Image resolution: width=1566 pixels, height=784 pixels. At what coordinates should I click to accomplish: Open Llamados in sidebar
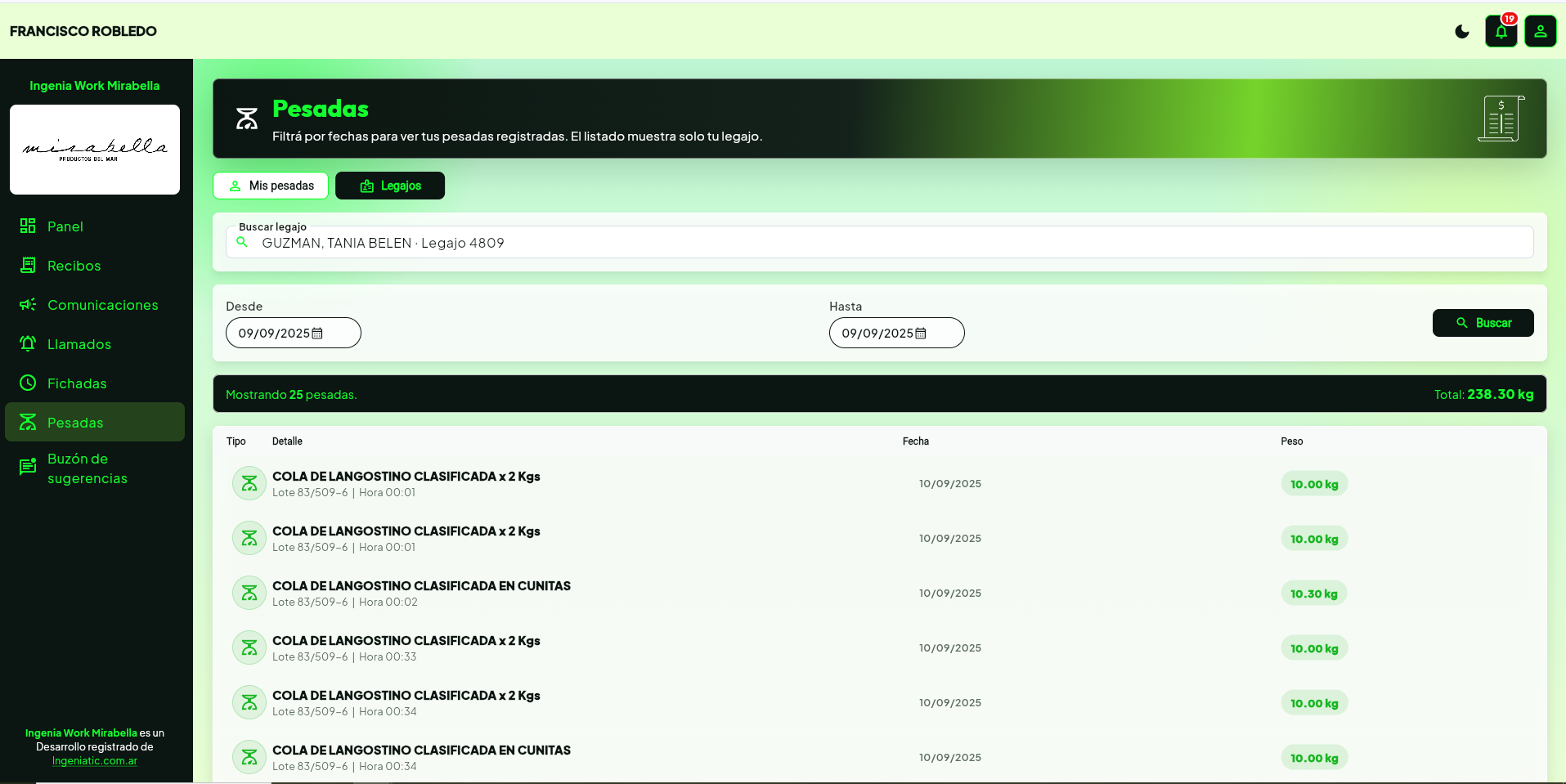95,344
